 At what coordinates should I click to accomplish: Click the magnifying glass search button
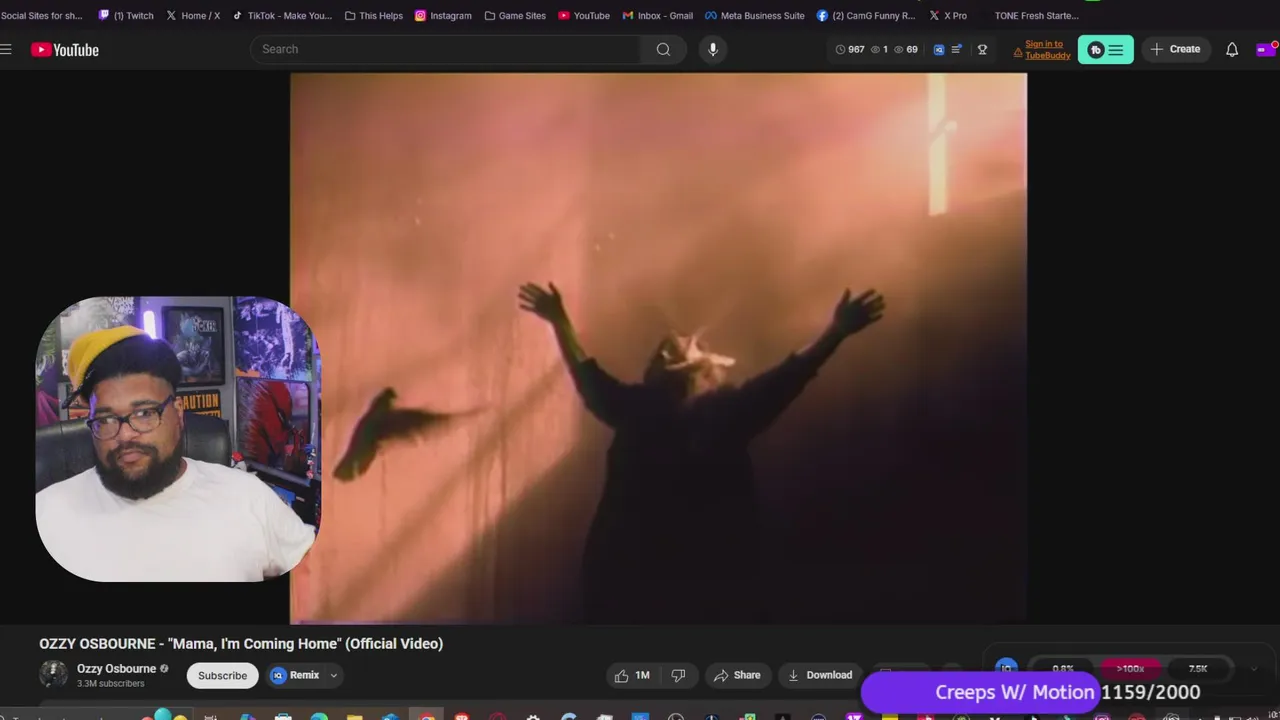[x=663, y=49]
